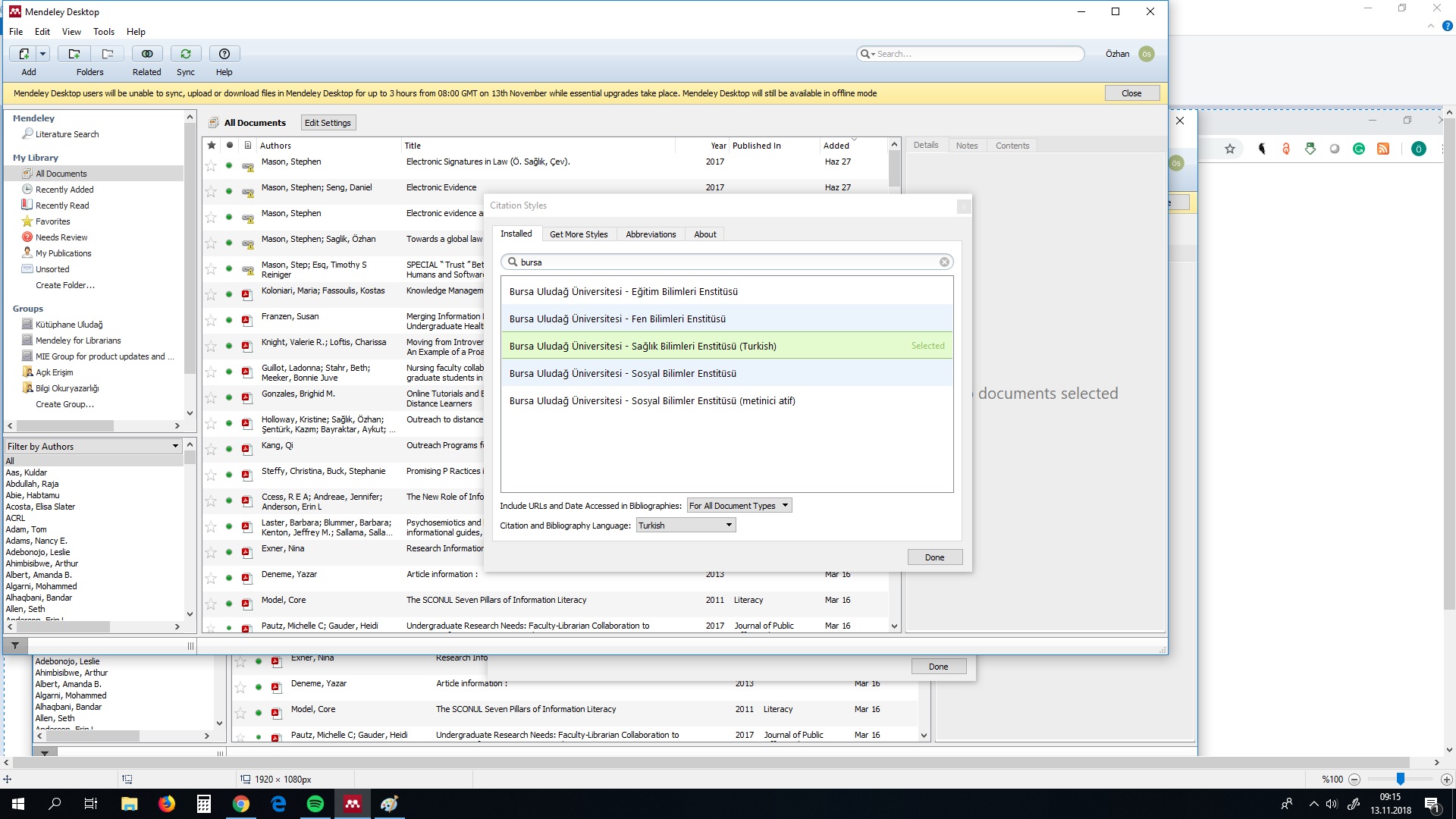Viewport: 1456px width, 819px height.
Task: Toggle visibility of Needs Review library section
Action: (61, 237)
